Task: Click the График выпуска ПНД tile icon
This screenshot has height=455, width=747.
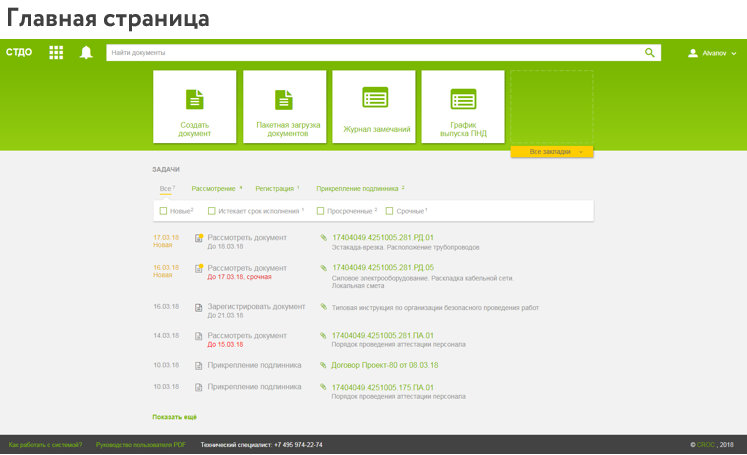Action: tap(463, 99)
